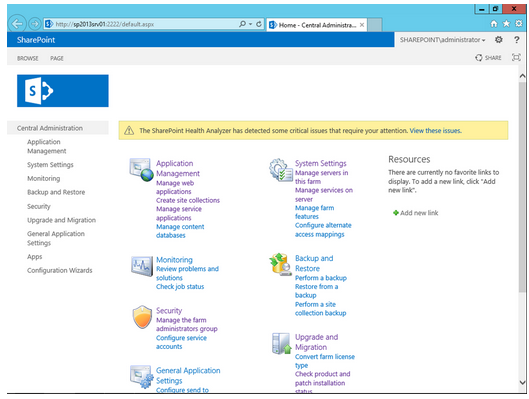Click the SharePoint help question mark
Image resolution: width=529 pixels, height=399 pixels.
(516, 40)
